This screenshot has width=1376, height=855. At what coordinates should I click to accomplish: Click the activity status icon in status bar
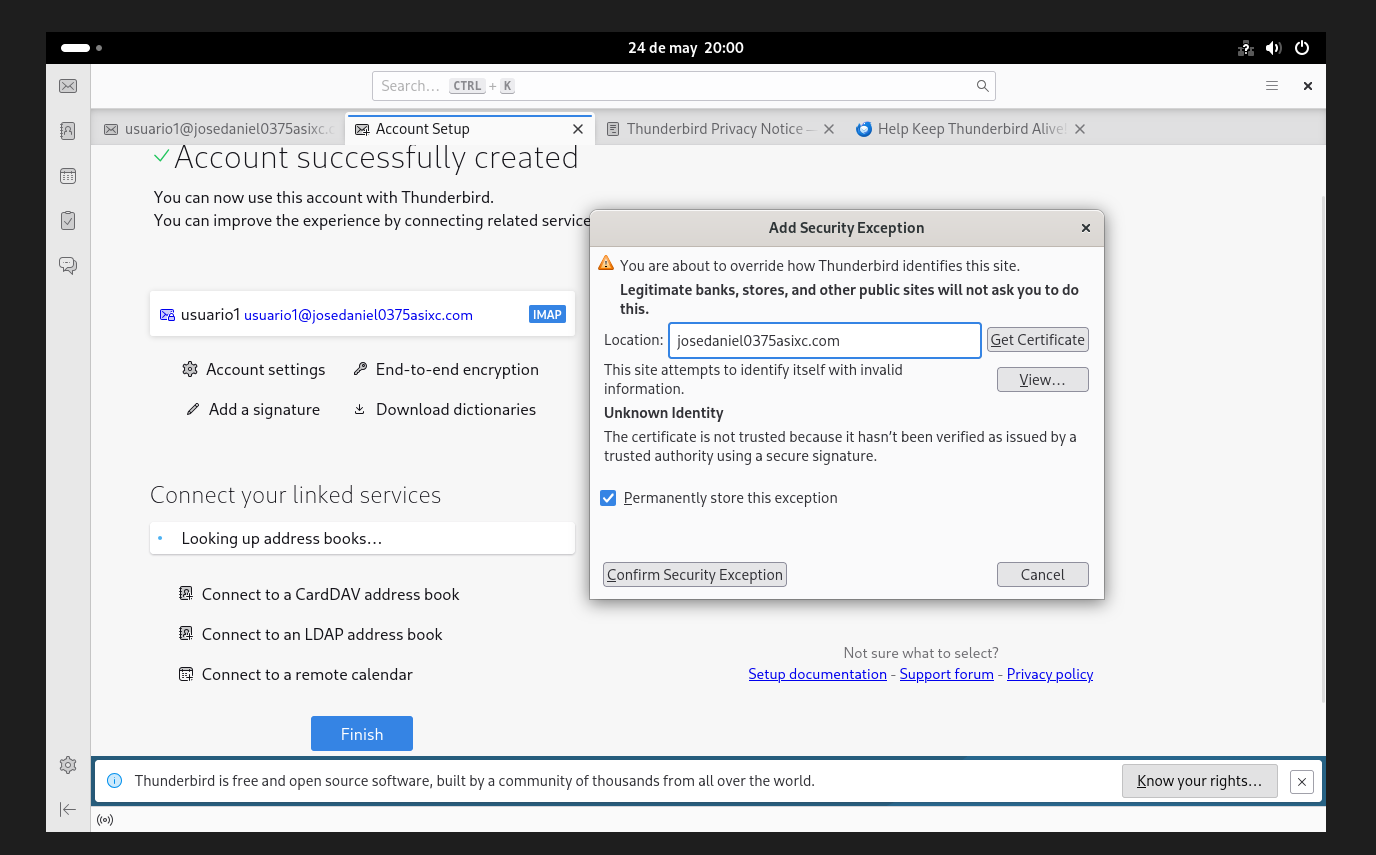(105, 820)
